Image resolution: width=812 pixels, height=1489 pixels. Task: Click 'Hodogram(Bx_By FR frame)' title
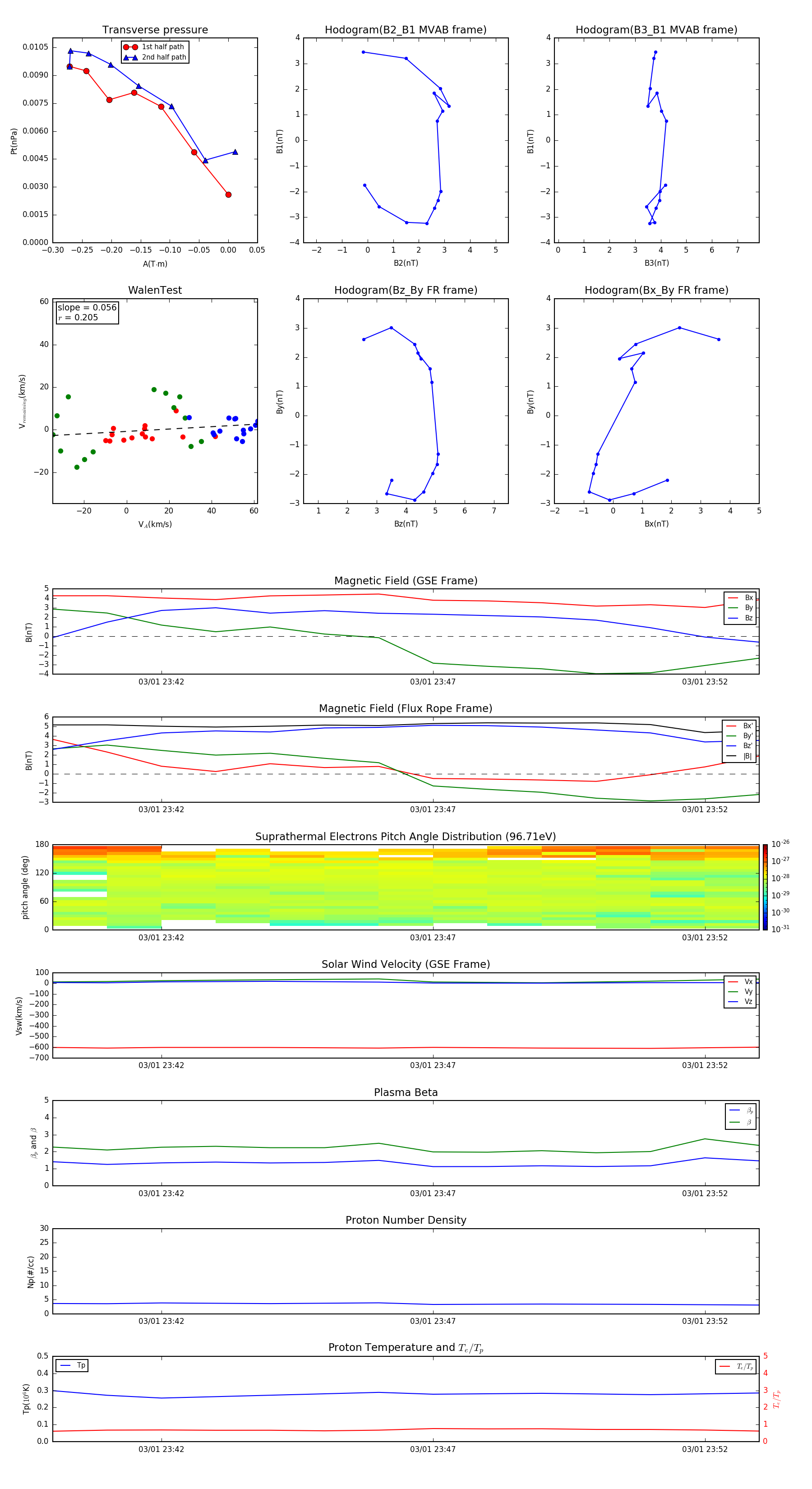point(656,290)
